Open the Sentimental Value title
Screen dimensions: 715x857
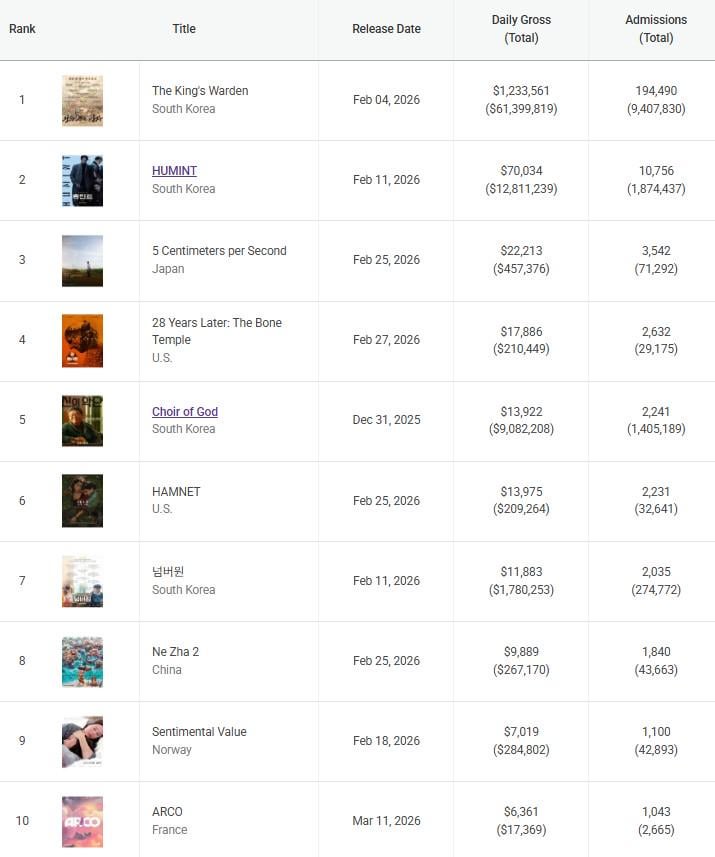(199, 732)
